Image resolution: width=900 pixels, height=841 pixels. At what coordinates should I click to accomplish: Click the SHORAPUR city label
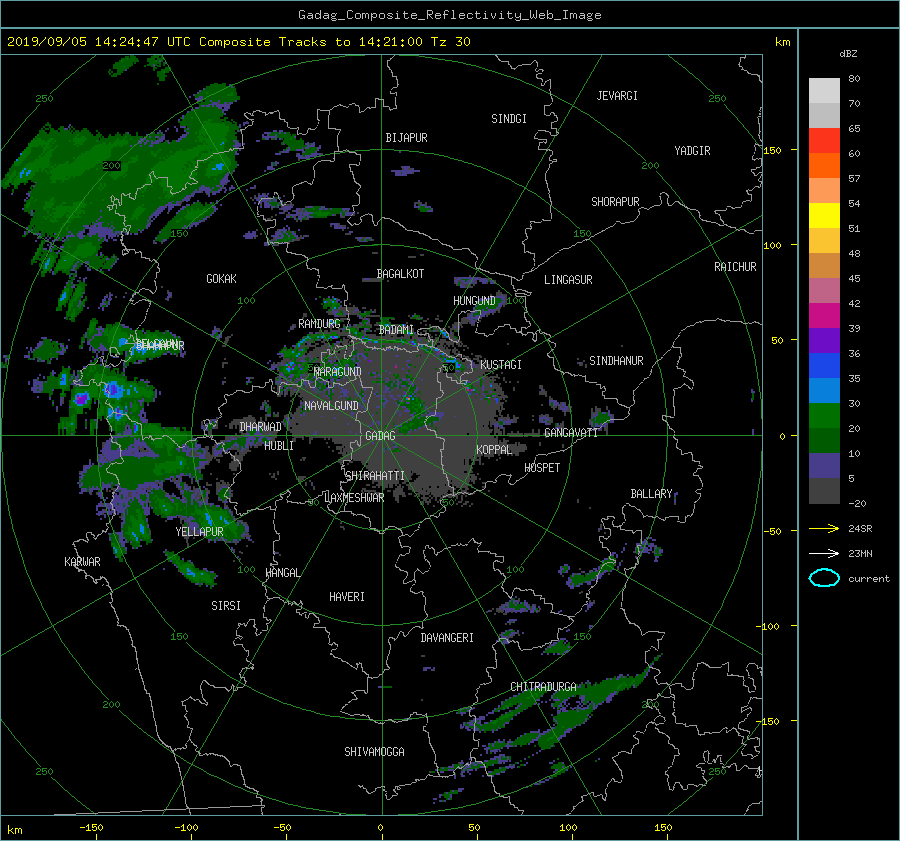615,202
